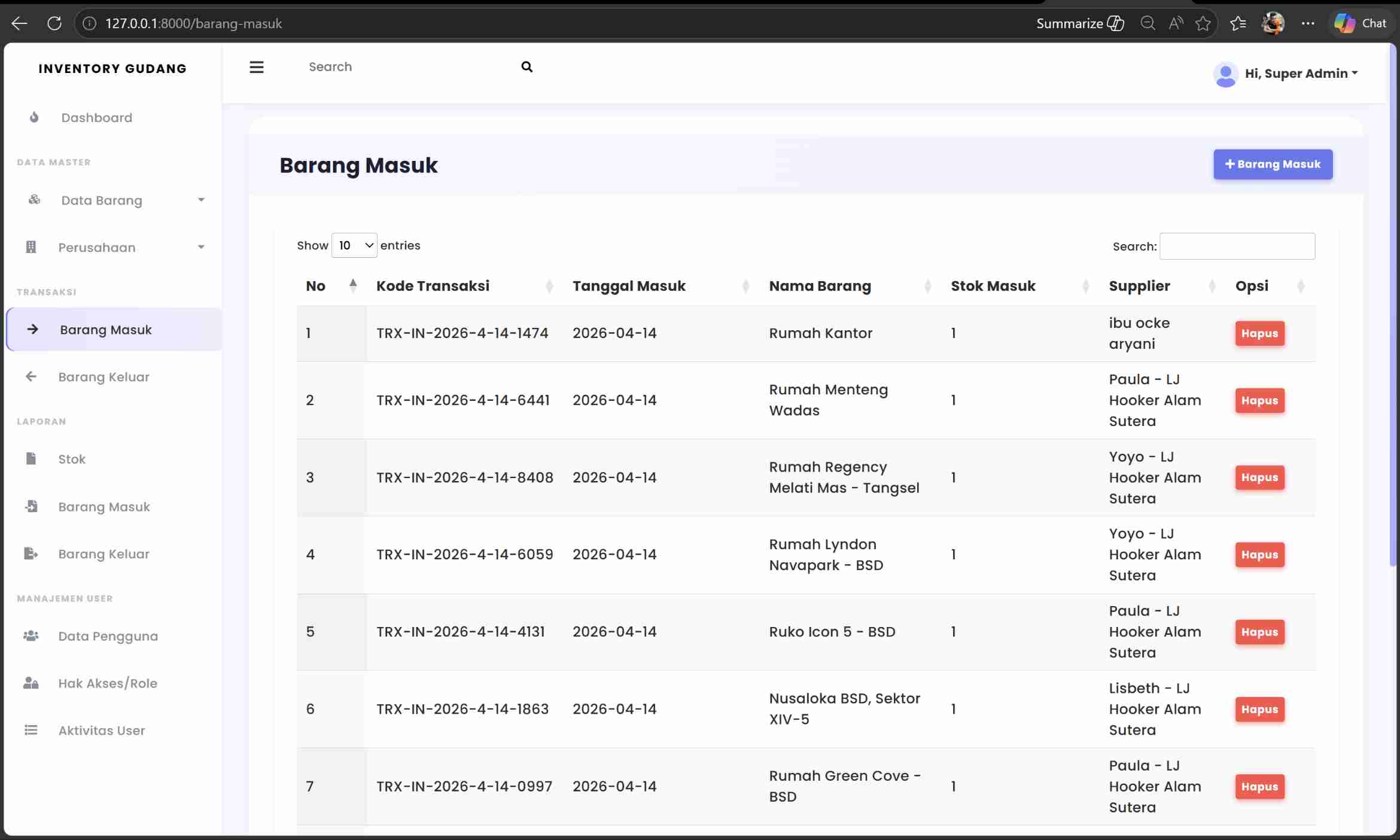1400x840 pixels.
Task: Sort table by Nama Barang column
Action: click(x=850, y=286)
